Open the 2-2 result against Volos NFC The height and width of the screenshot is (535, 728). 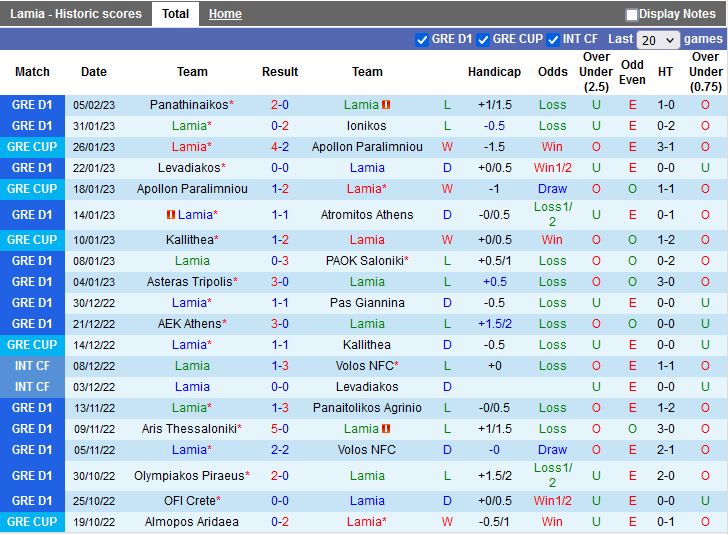coord(280,450)
